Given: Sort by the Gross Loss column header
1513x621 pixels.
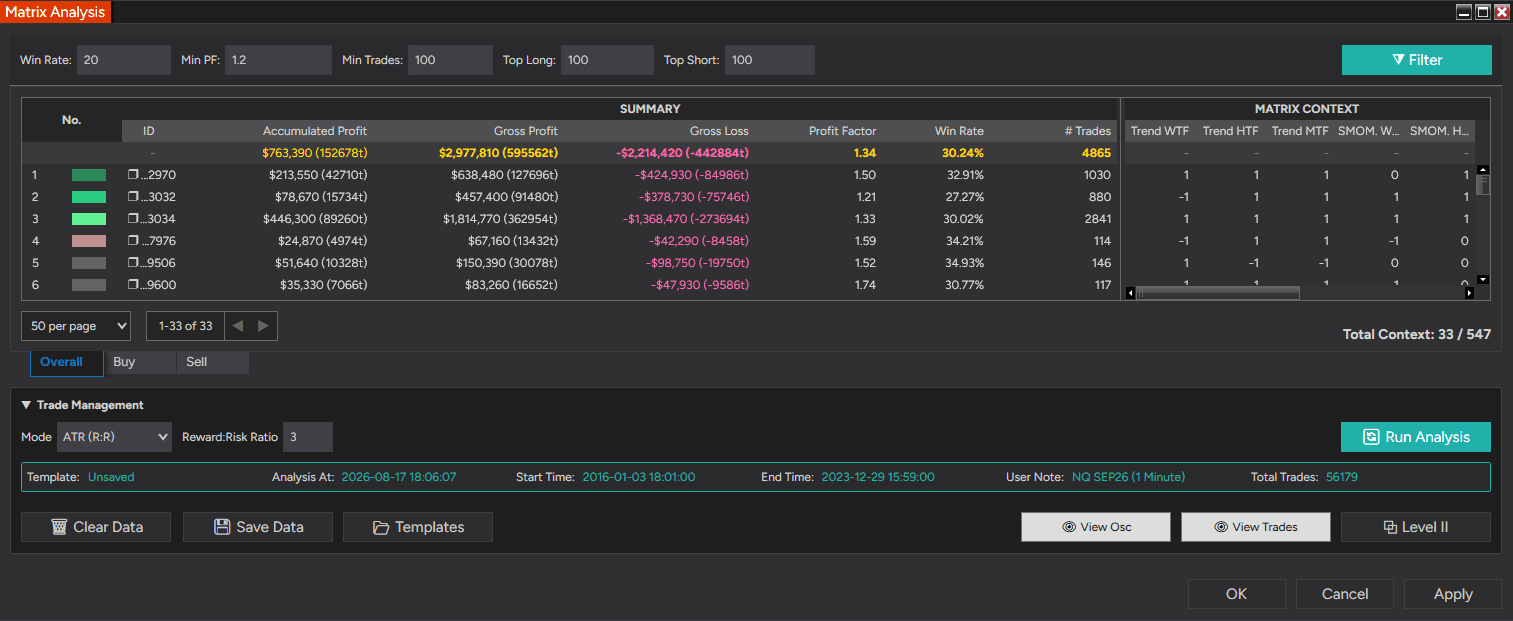Looking at the screenshot, I should (x=719, y=131).
